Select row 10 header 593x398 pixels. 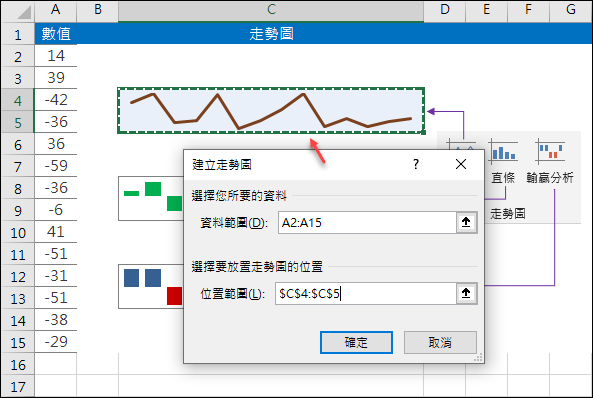coord(18,232)
